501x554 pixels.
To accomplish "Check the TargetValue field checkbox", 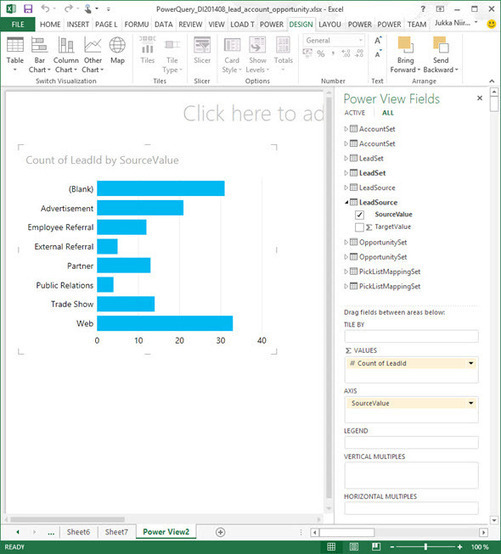I will (x=359, y=227).
